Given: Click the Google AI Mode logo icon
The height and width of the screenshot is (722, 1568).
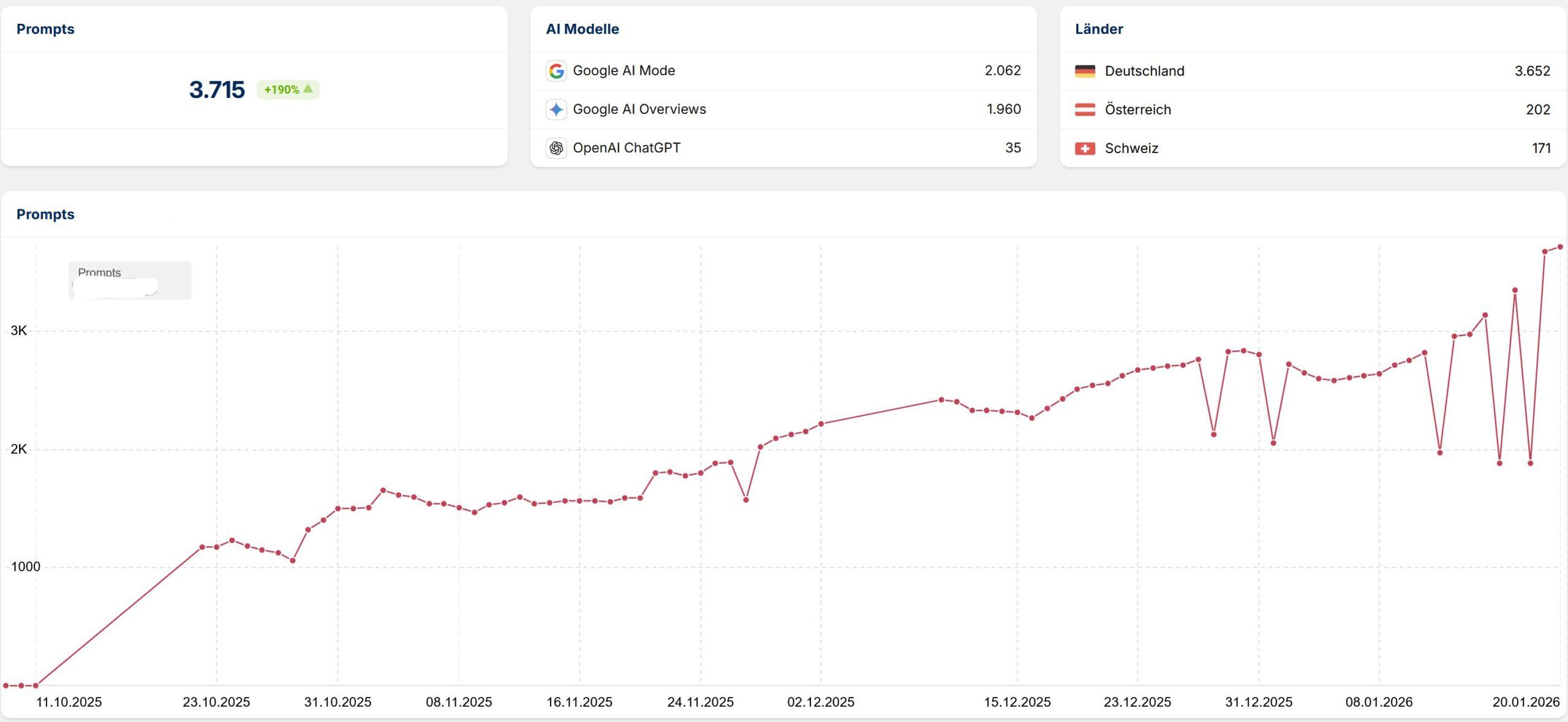Looking at the screenshot, I should point(556,71).
